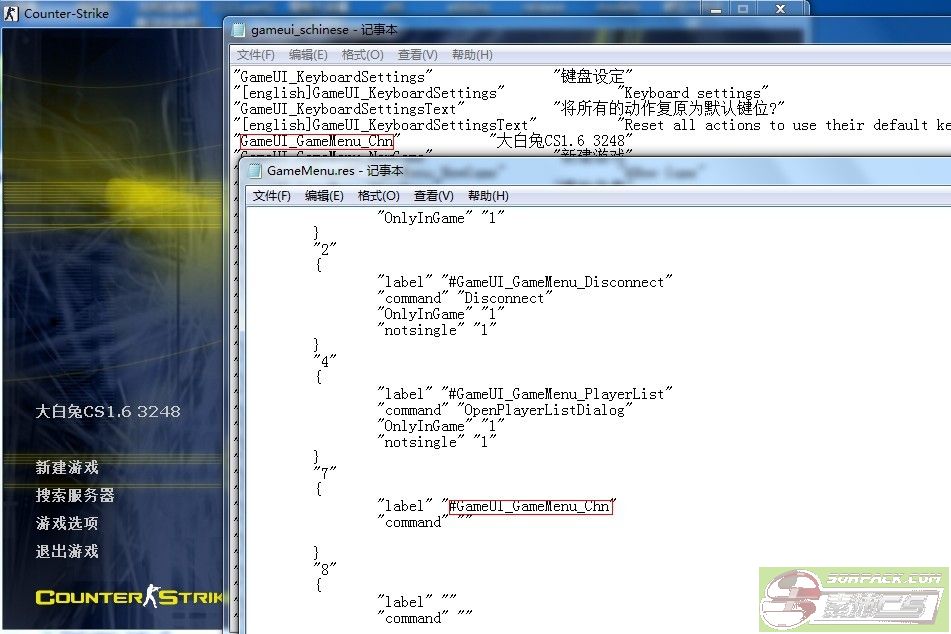Click the highlighted #GameUI_GameMenu_Chn text in GameMenu.res

pos(530,506)
